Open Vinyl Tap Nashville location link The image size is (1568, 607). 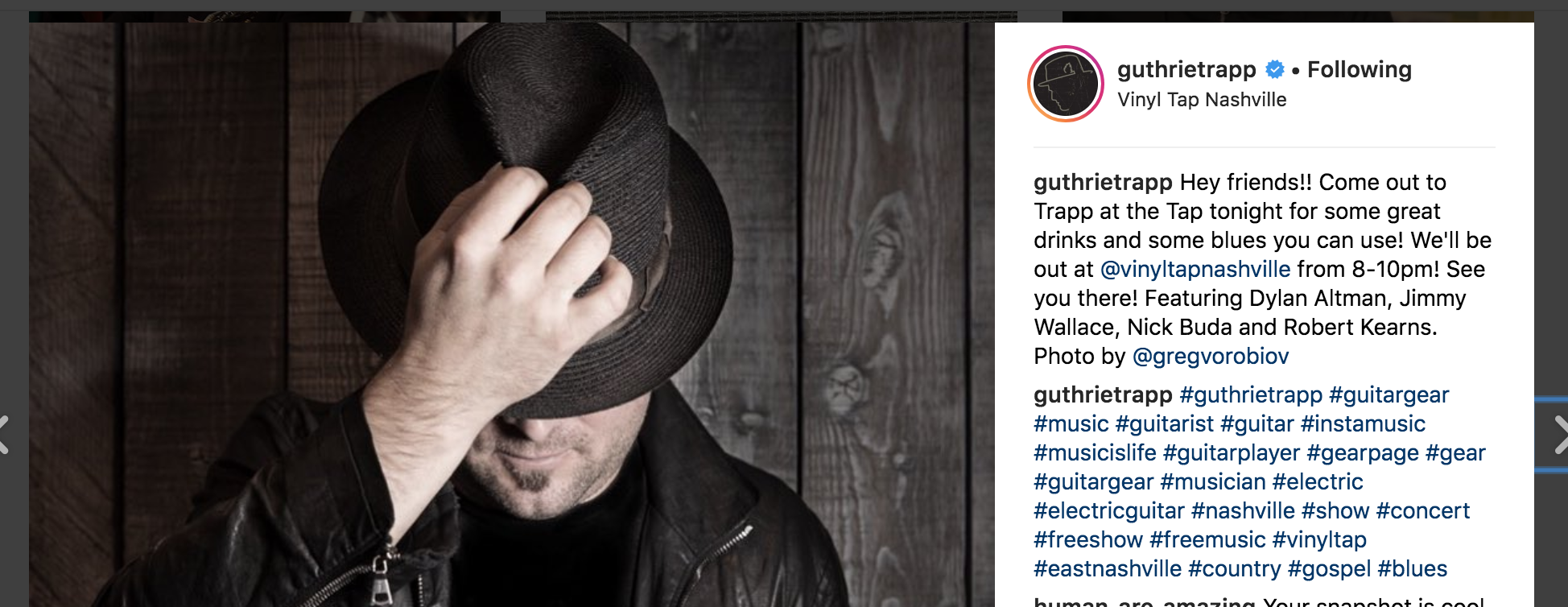click(1202, 100)
